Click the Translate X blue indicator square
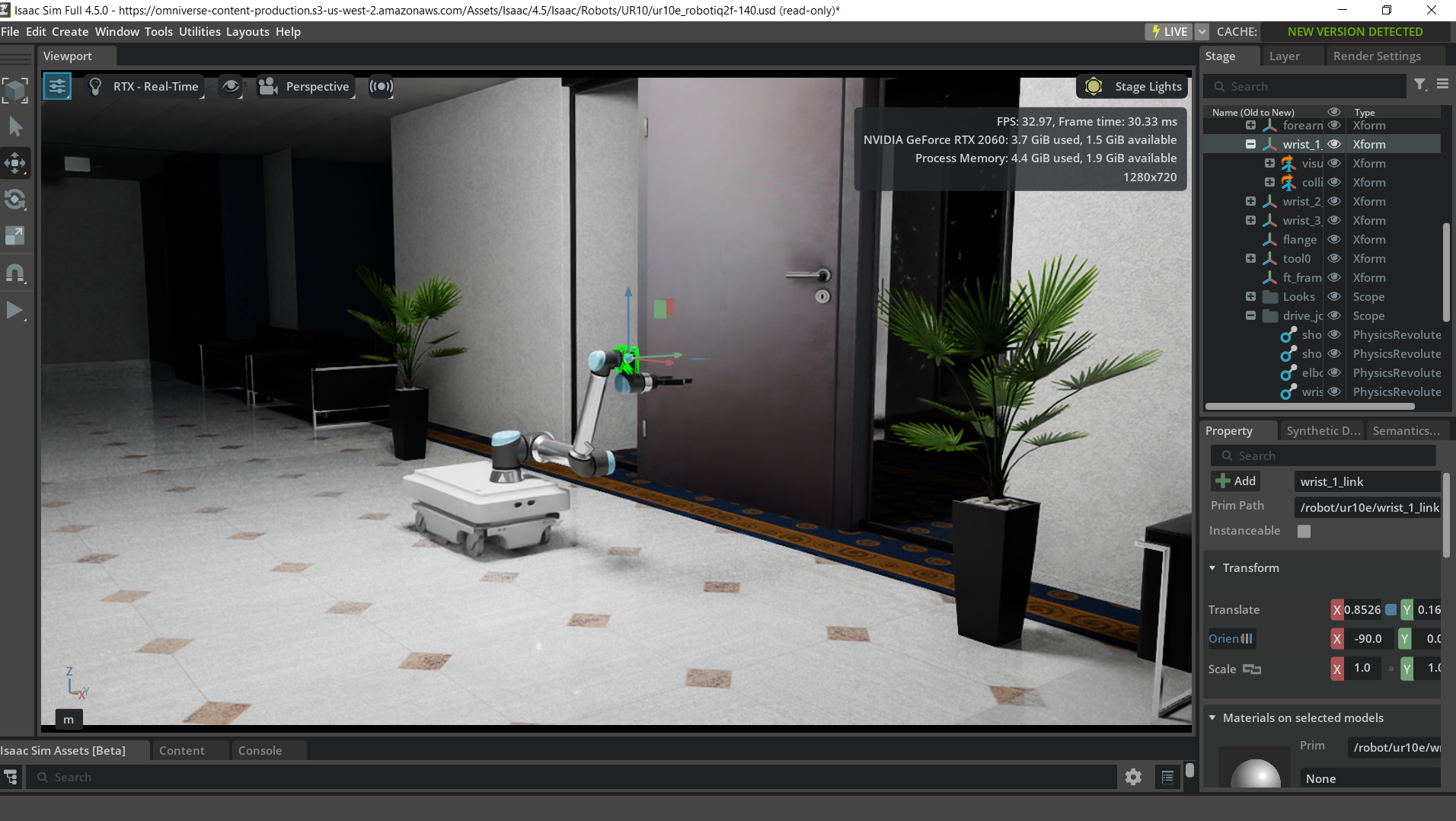This screenshot has width=1456, height=821. (1391, 610)
